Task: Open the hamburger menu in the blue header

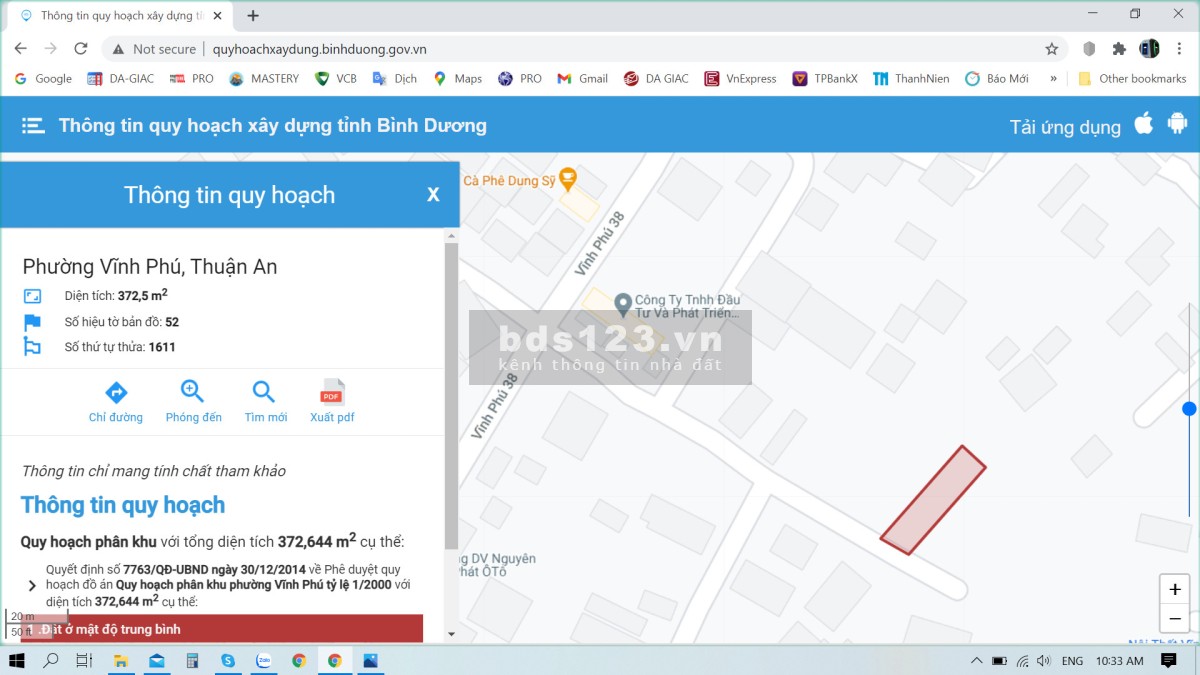Action: (33, 126)
